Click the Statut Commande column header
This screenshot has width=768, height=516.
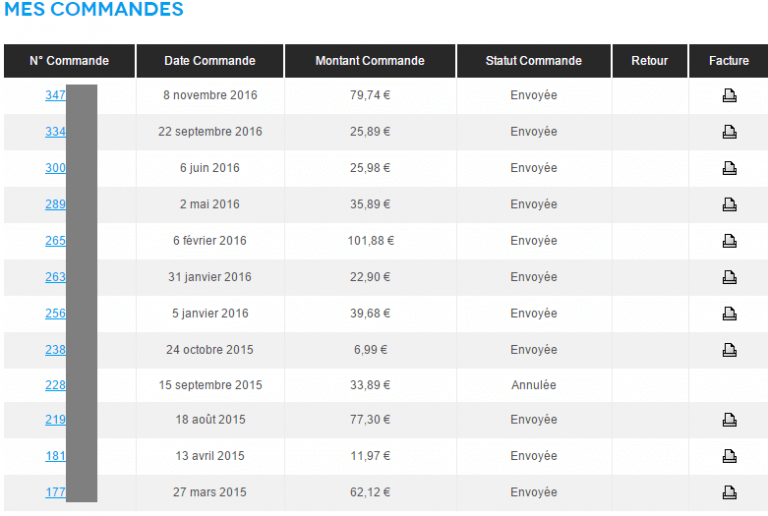click(533, 61)
